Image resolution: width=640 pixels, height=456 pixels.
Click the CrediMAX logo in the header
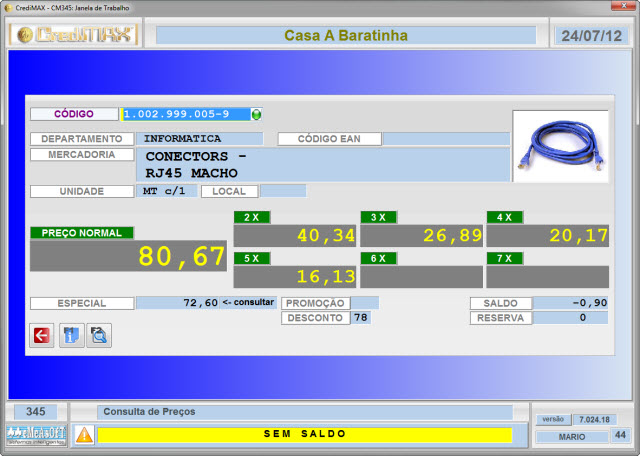click(x=73, y=35)
